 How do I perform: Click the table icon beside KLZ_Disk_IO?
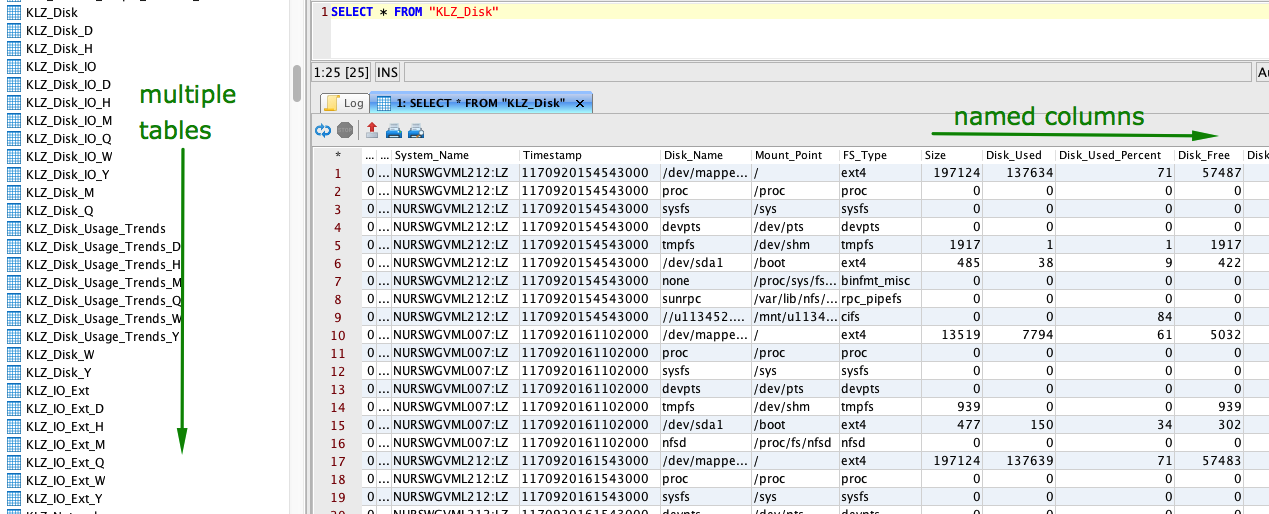(14, 66)
